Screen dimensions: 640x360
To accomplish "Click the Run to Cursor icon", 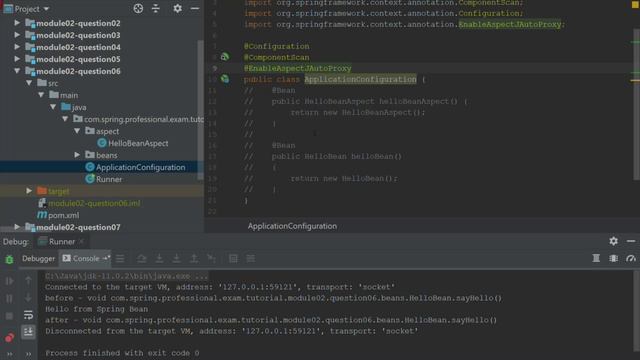I will [x=211, y=258].
